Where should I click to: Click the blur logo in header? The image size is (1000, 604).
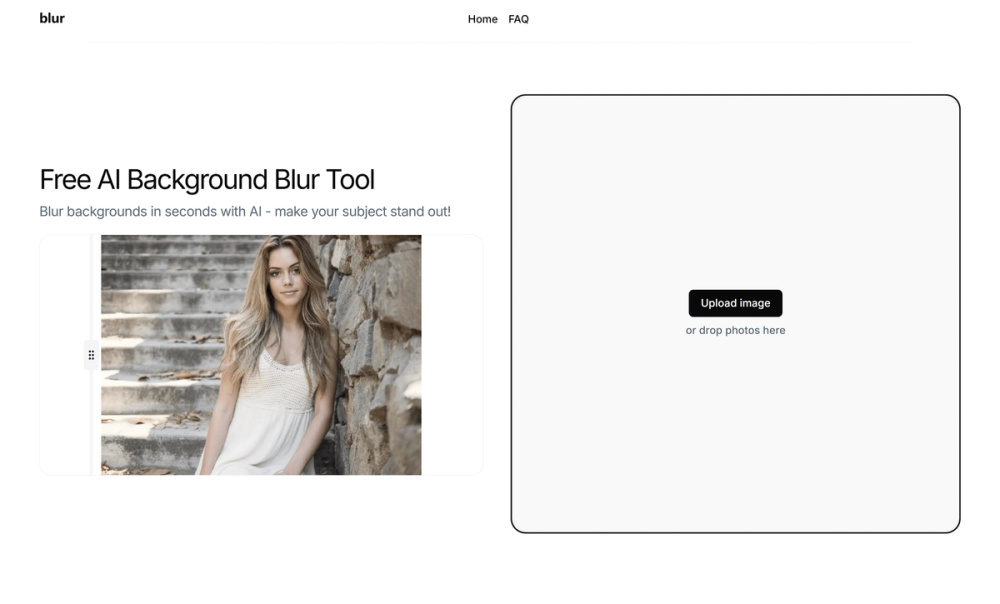(x=52, y=18)
